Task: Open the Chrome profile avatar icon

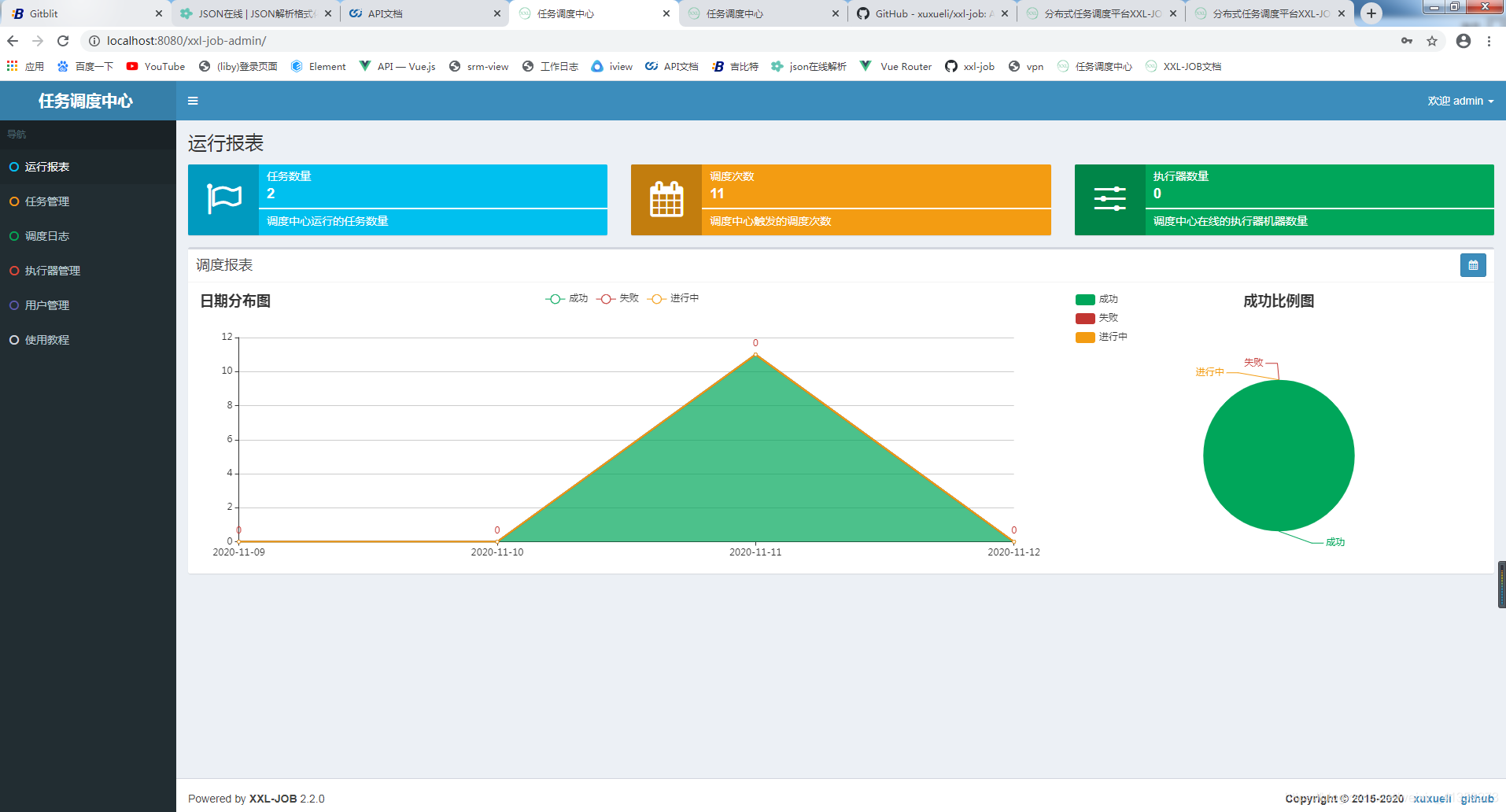Action: coord(1464,41)
